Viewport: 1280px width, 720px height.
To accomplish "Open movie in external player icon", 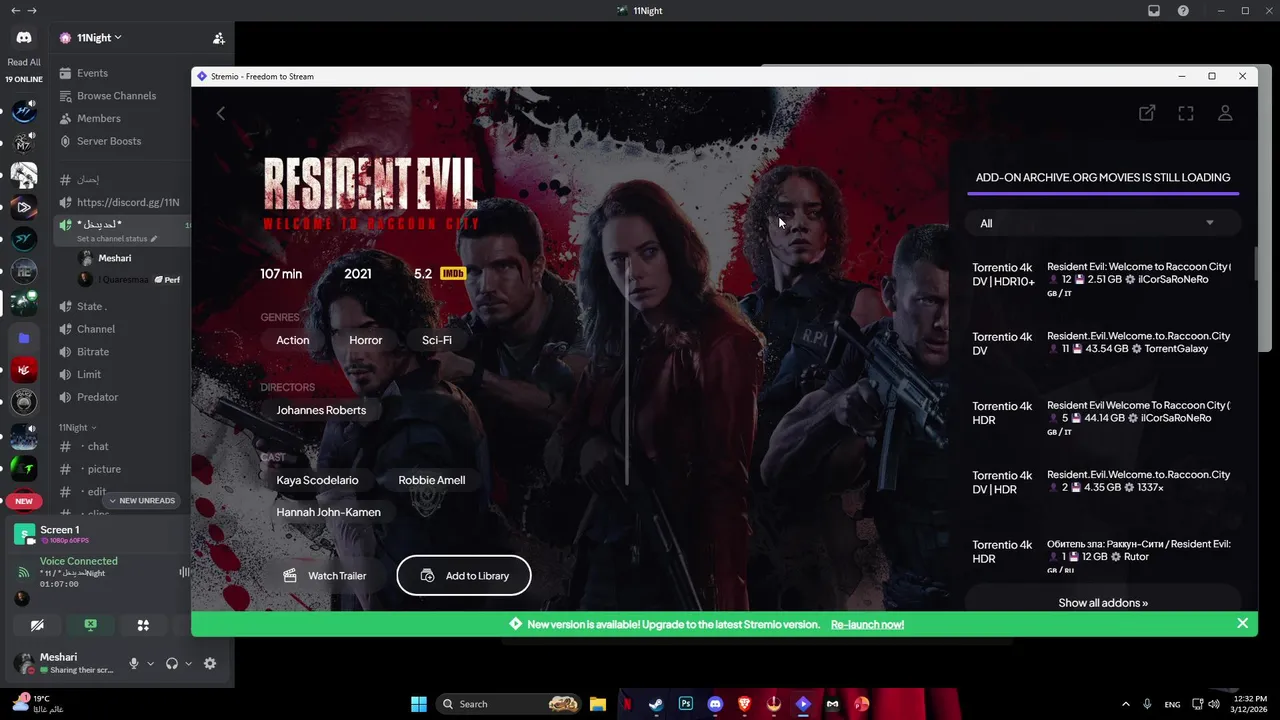I will [x=1147, y=113].
